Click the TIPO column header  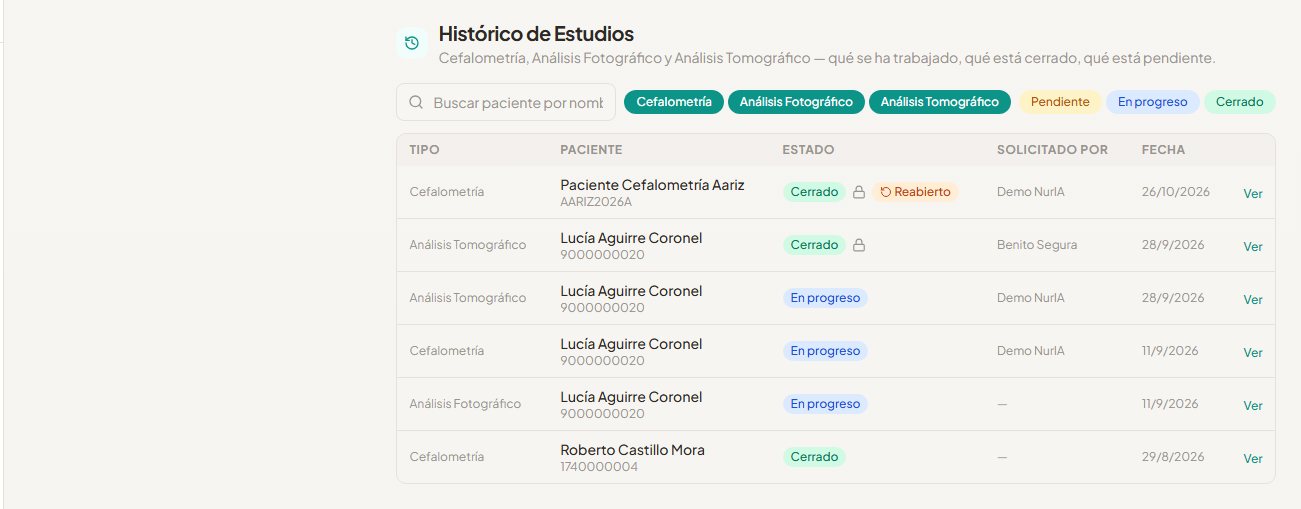(424, 150)
